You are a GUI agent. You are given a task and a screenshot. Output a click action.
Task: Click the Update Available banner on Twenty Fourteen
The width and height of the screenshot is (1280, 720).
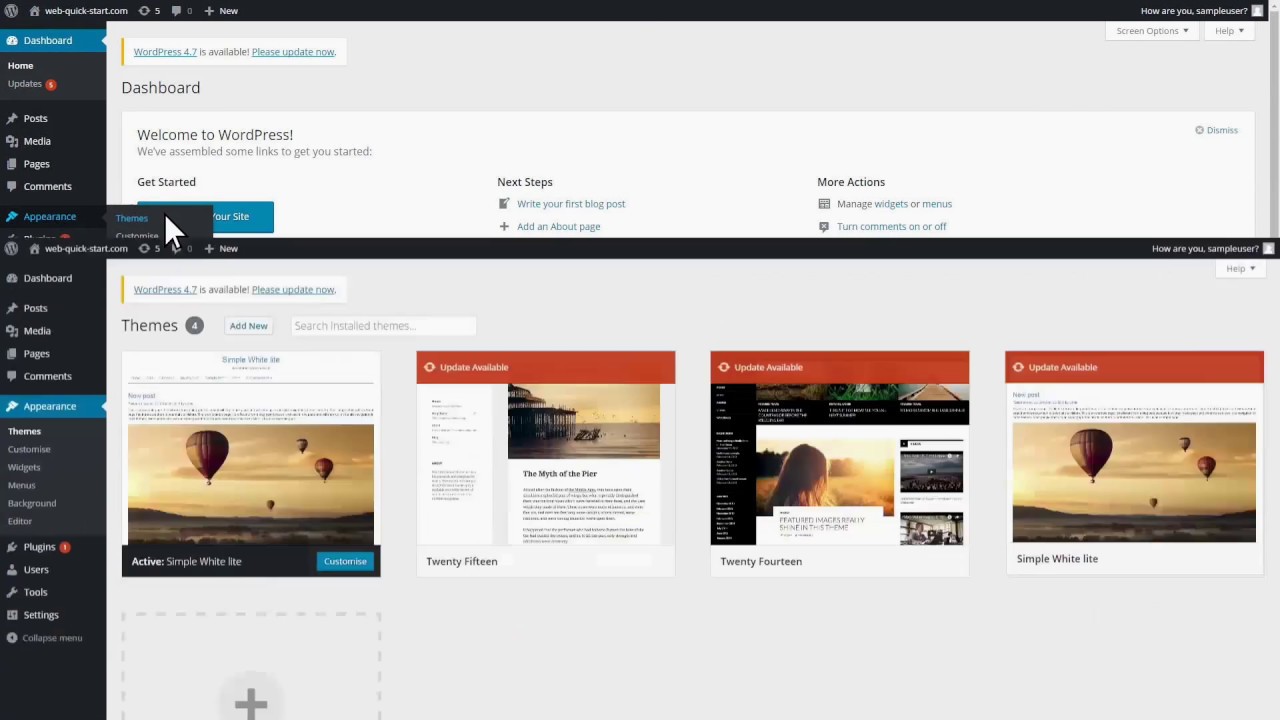click(840, 367)
